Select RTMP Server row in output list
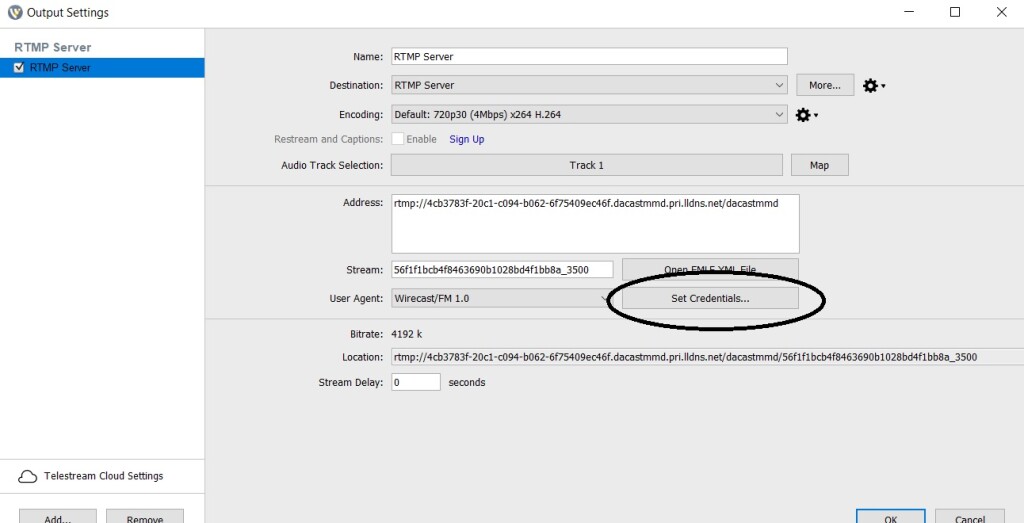The image size is (1024, 523). coord(102,67)
